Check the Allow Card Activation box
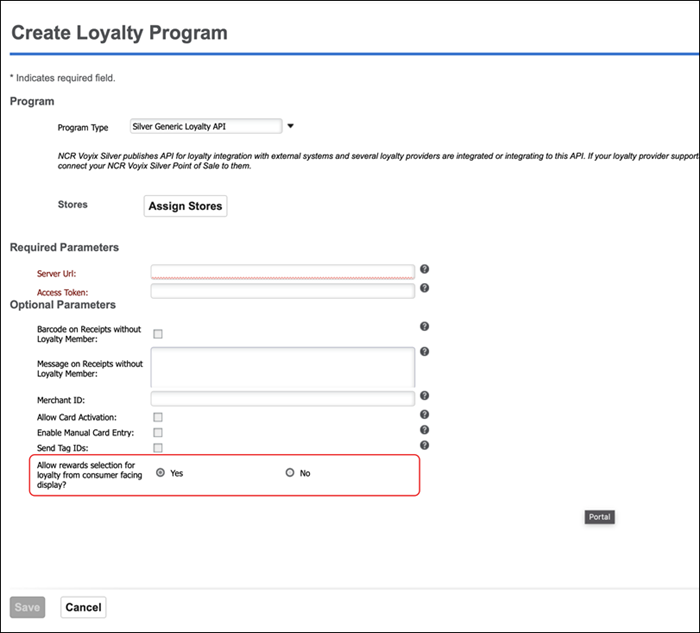 pos(158,416)
